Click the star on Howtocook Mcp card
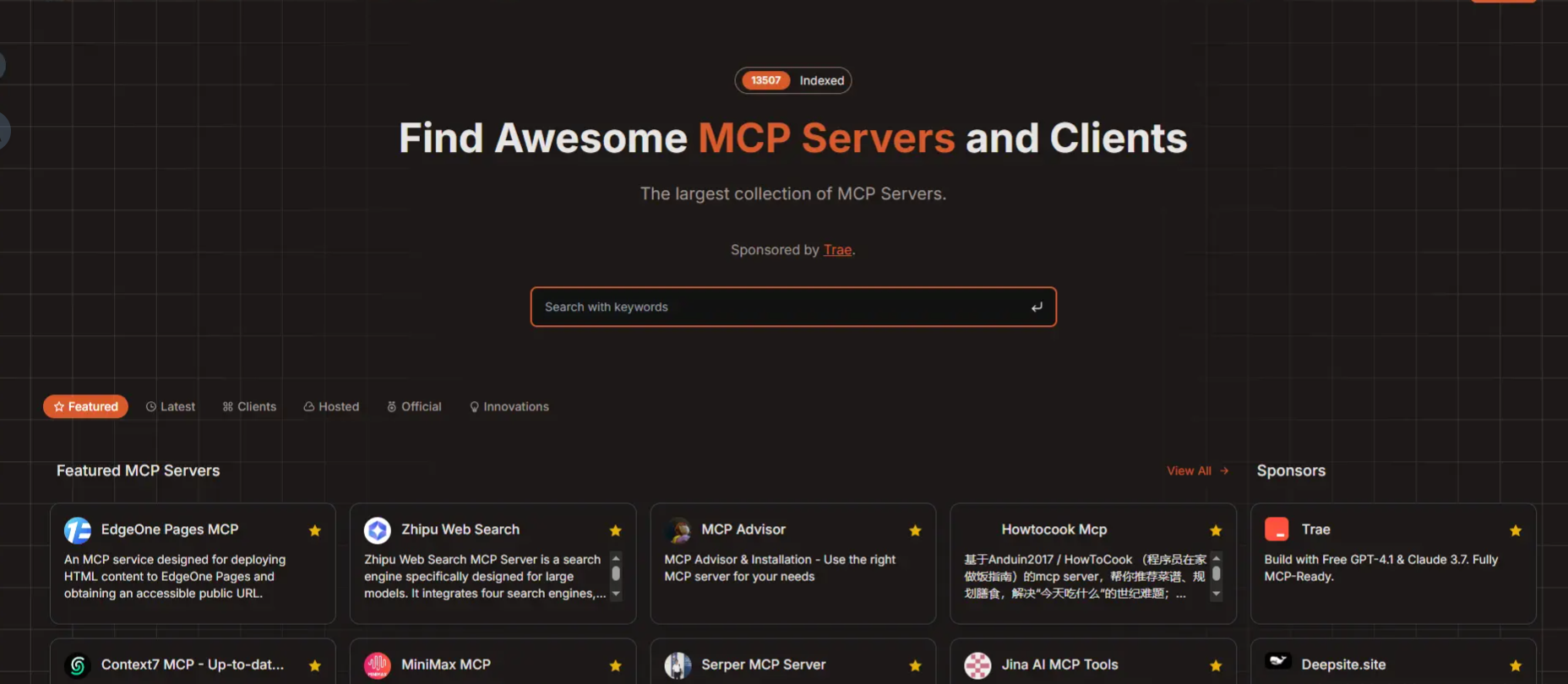This screenshot has height=684, width=1568. point(1216,530)
